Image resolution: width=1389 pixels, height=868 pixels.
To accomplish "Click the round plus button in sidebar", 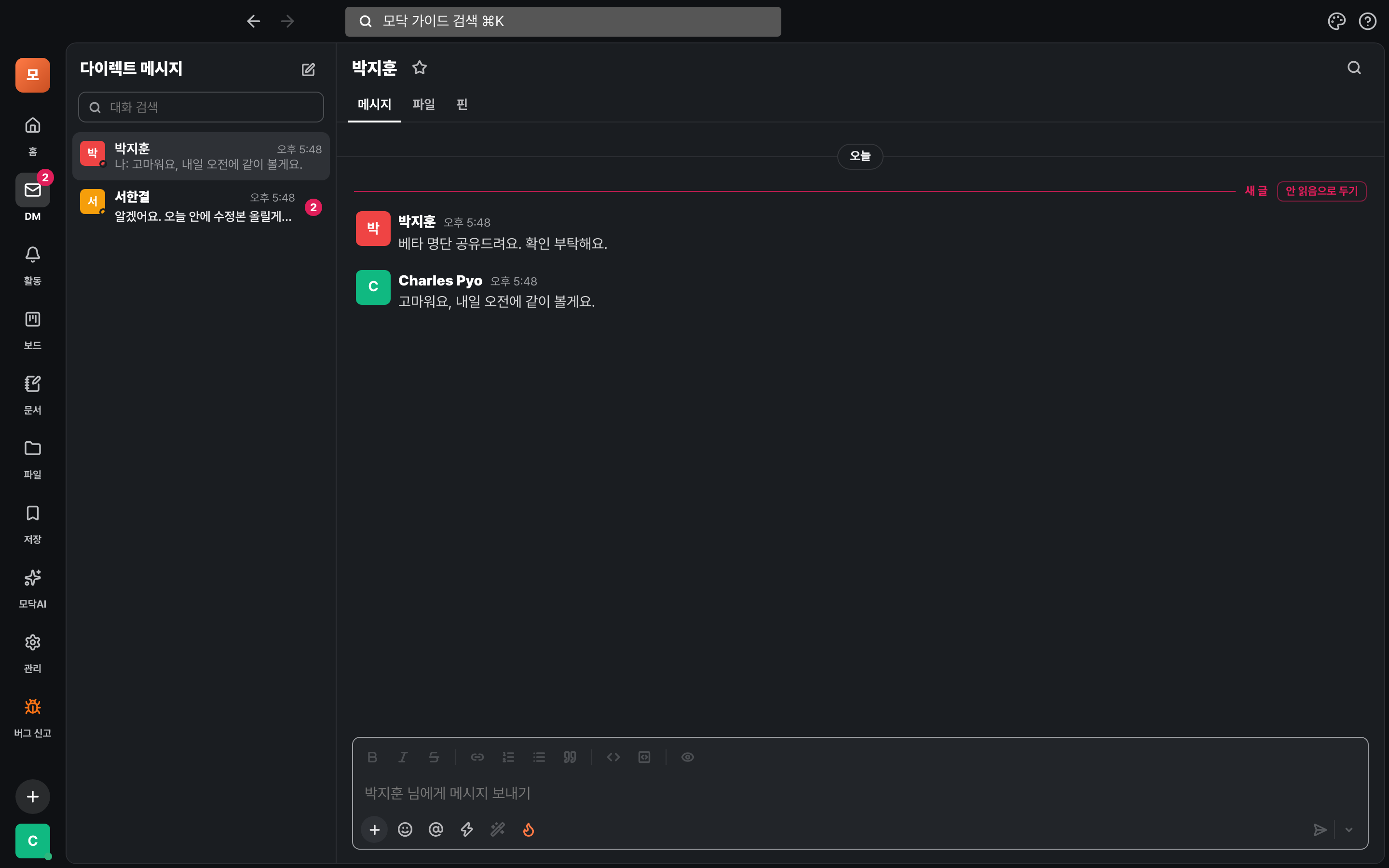I will pos(33,796).
